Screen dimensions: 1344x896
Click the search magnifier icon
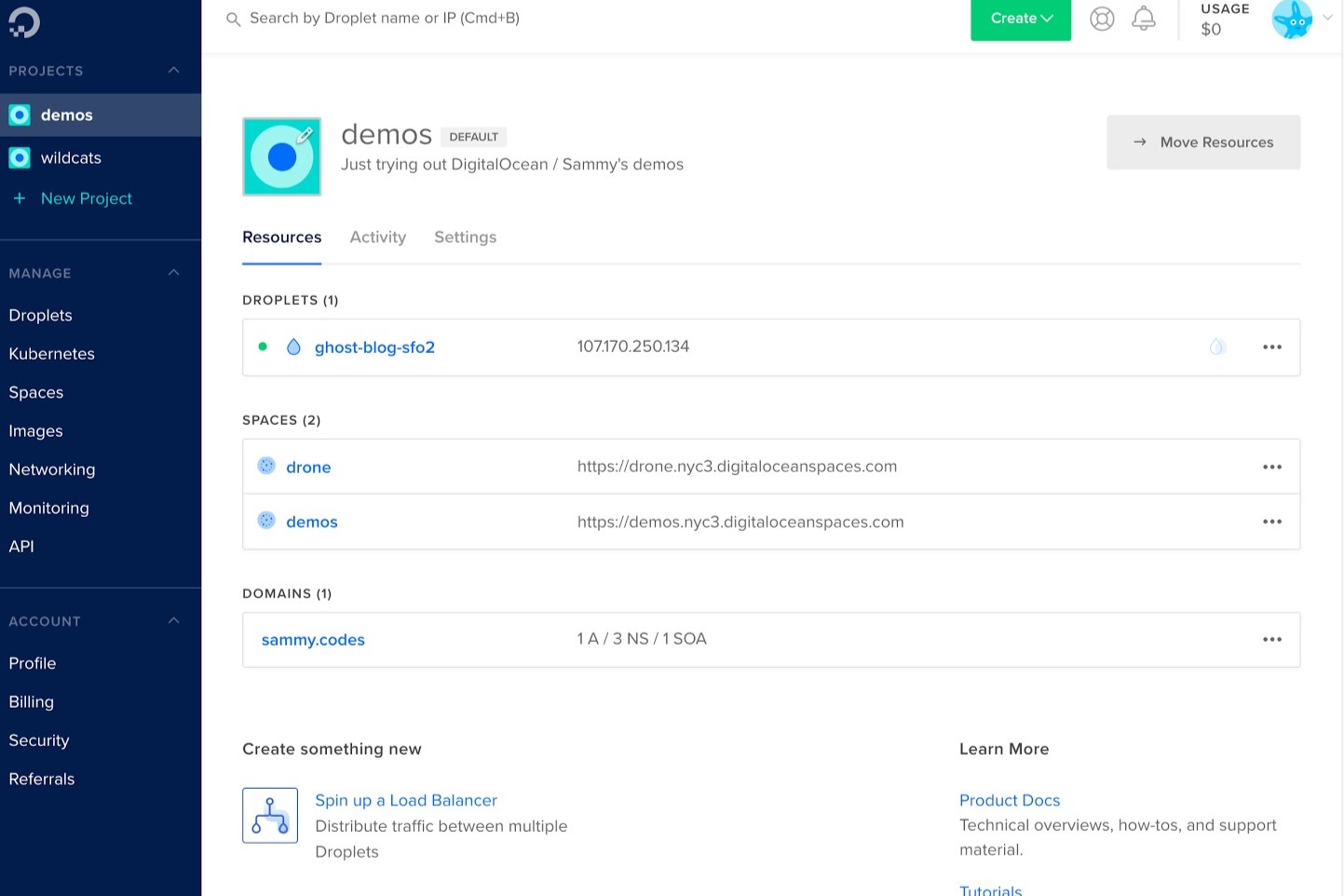(233, 19)
